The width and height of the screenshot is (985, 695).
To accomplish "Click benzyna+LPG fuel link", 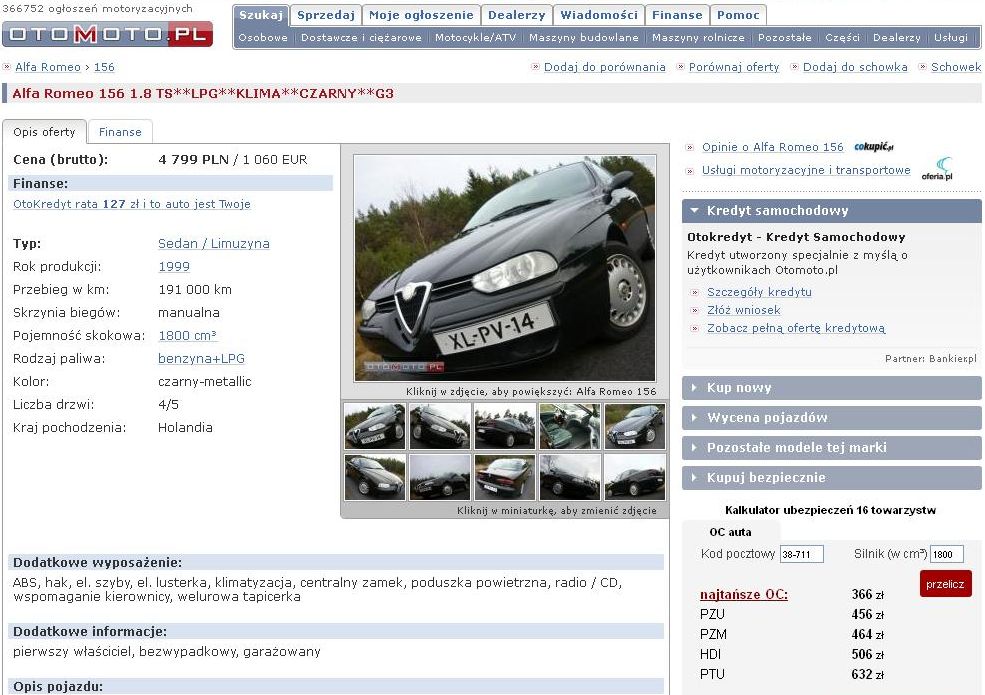I will [x=201, y=359].
